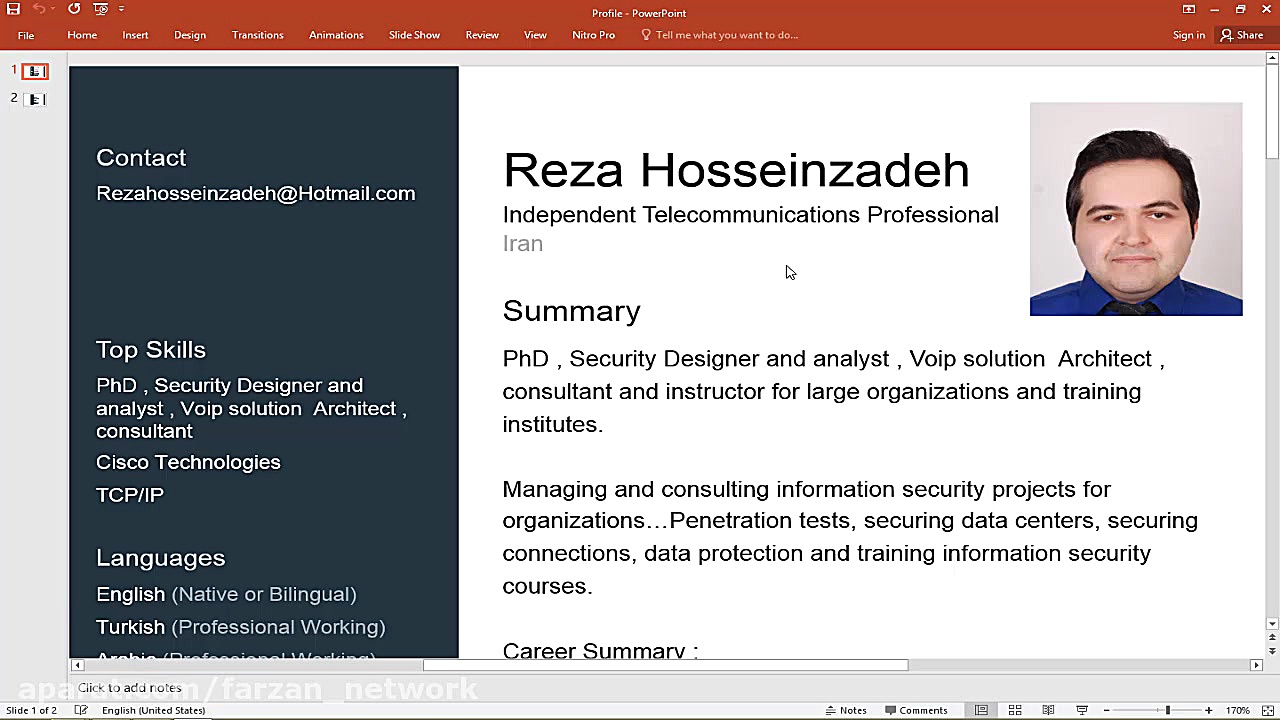The image size is (1280, 720).
Task: Open the Nitro Pro tab
Action: (594, 35)
